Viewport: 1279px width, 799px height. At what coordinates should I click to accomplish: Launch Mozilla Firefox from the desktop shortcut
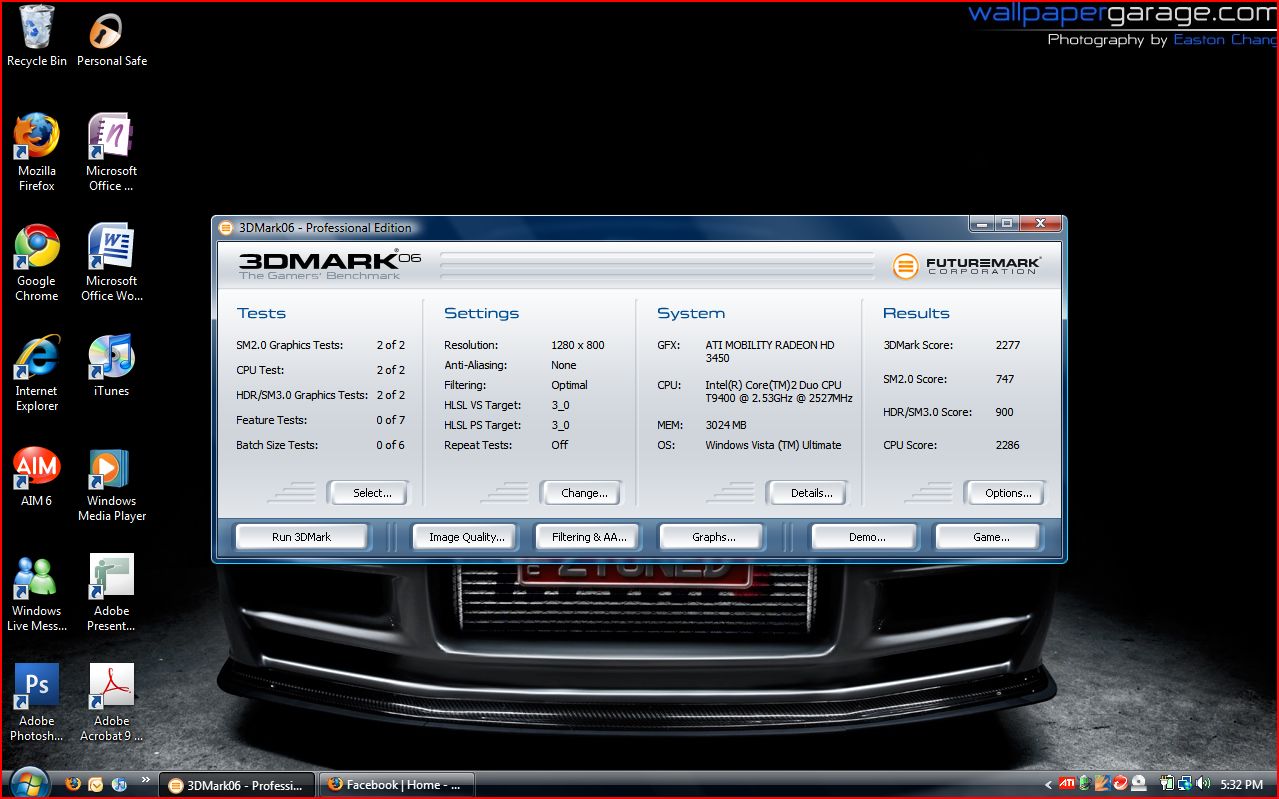(x=36, y=152)
